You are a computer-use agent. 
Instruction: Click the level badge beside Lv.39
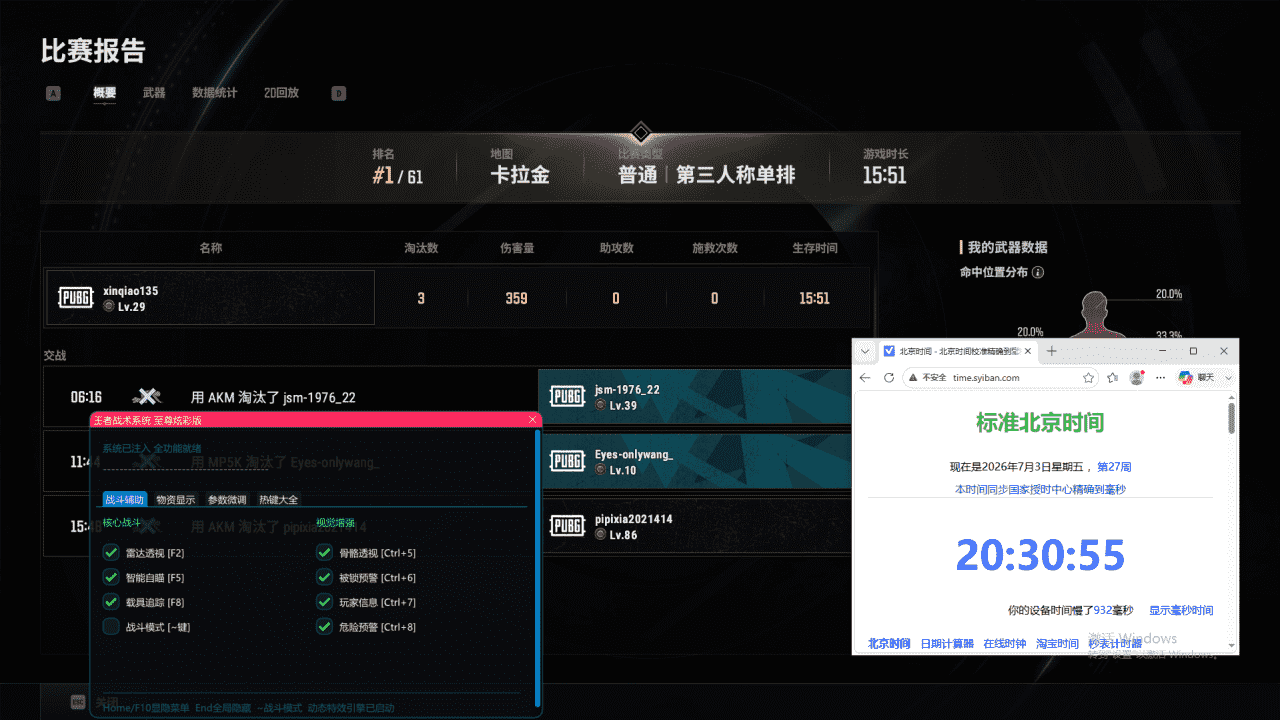pos(600,405)
